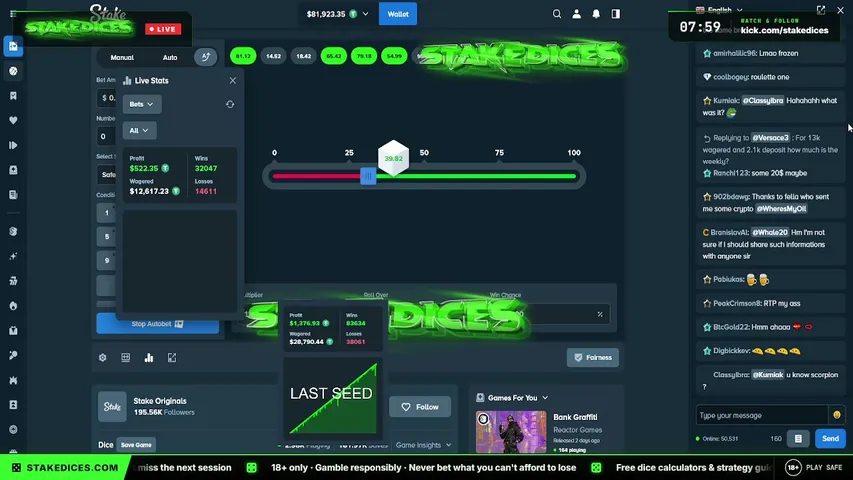Follow Stake Originals
The image size is (853, 480).
(x=420, y=407)
